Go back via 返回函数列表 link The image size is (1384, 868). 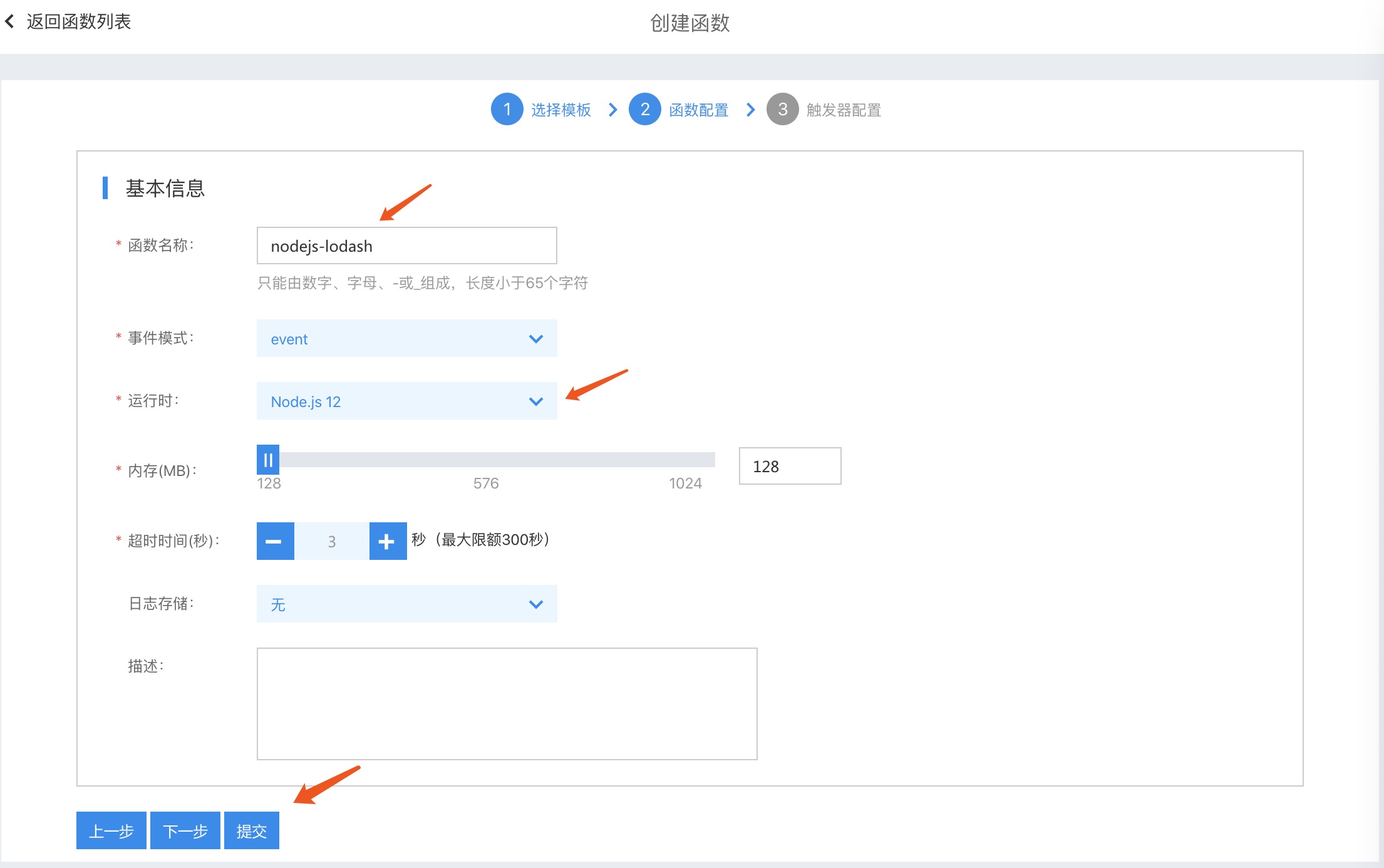tap(78, 22)
